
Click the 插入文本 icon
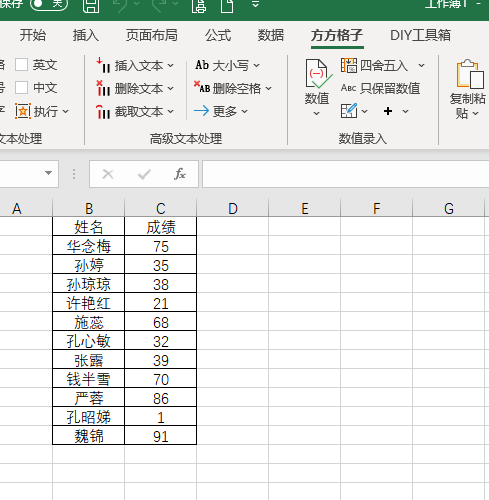(x=103, y=65)
